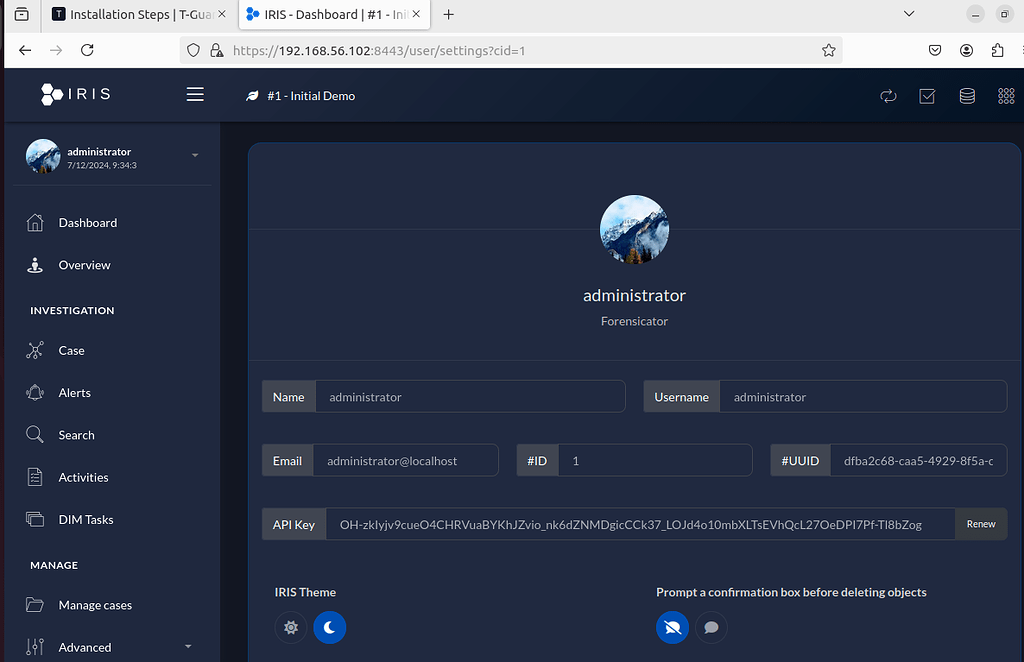The image size is (1024, 662).
Task: Go to Alerts in the sidebar
Action: coord(74,393)
